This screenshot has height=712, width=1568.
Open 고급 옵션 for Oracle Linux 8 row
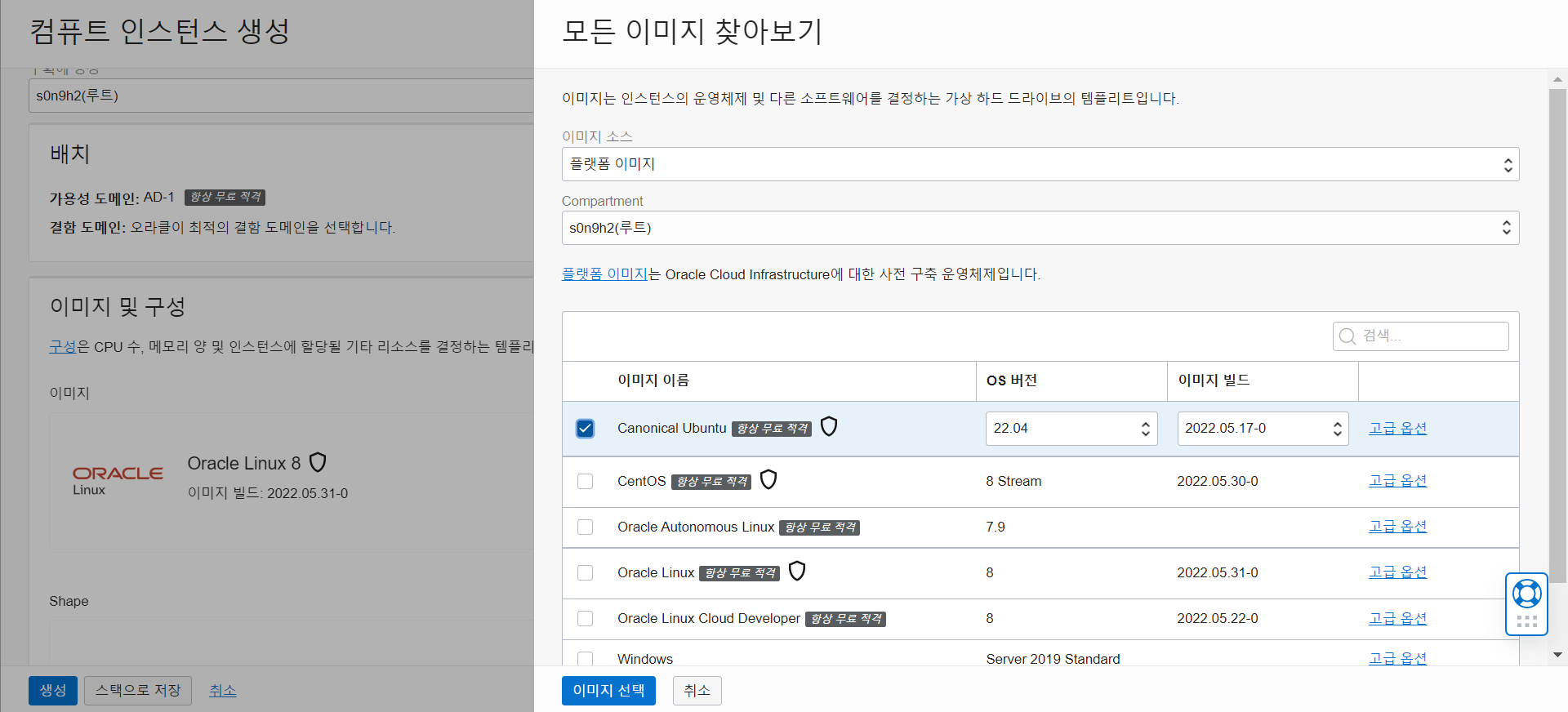tap(1397, 572)
